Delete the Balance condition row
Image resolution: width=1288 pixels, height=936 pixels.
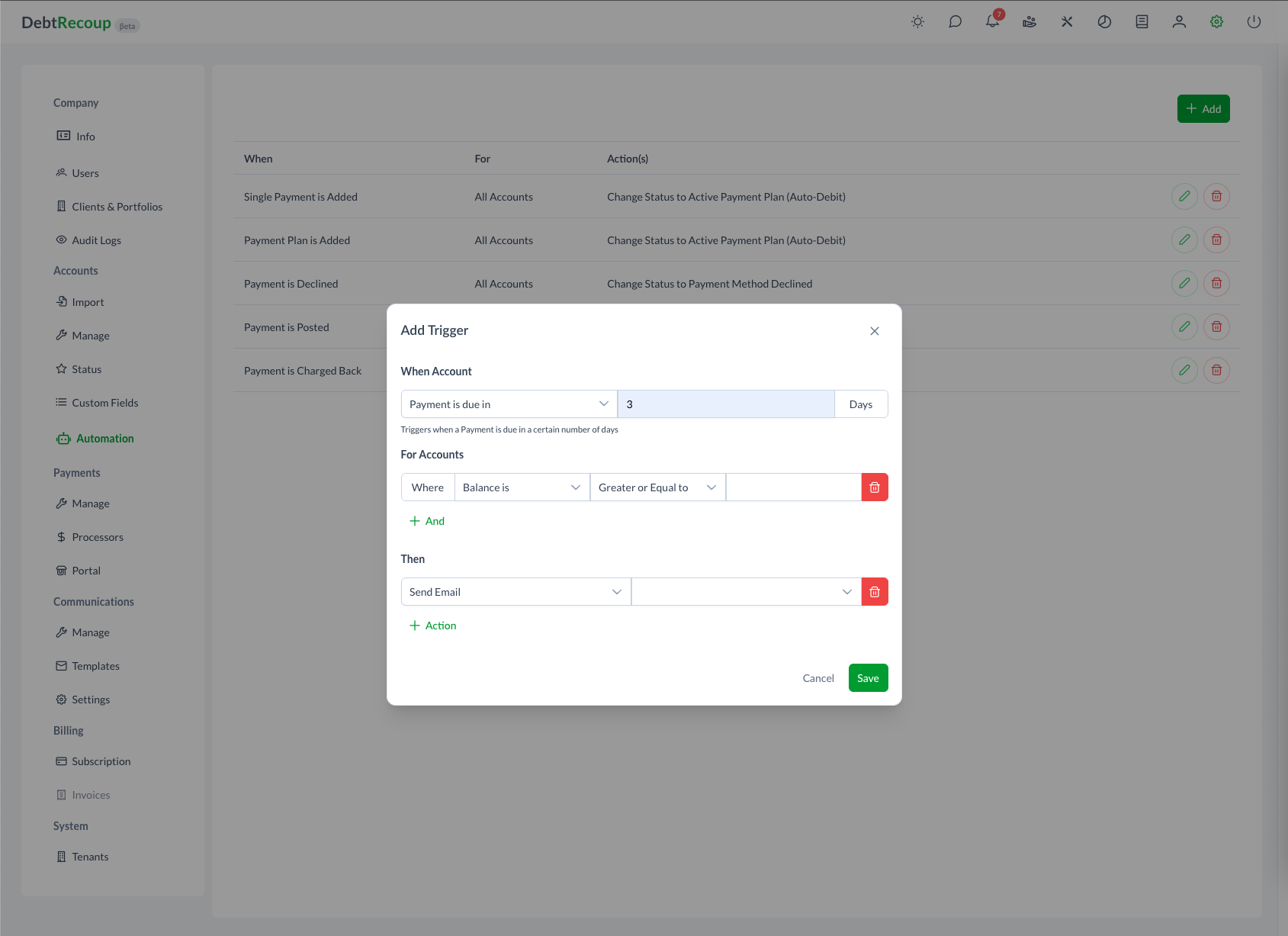pyautogui.click(x=875, y=487)
